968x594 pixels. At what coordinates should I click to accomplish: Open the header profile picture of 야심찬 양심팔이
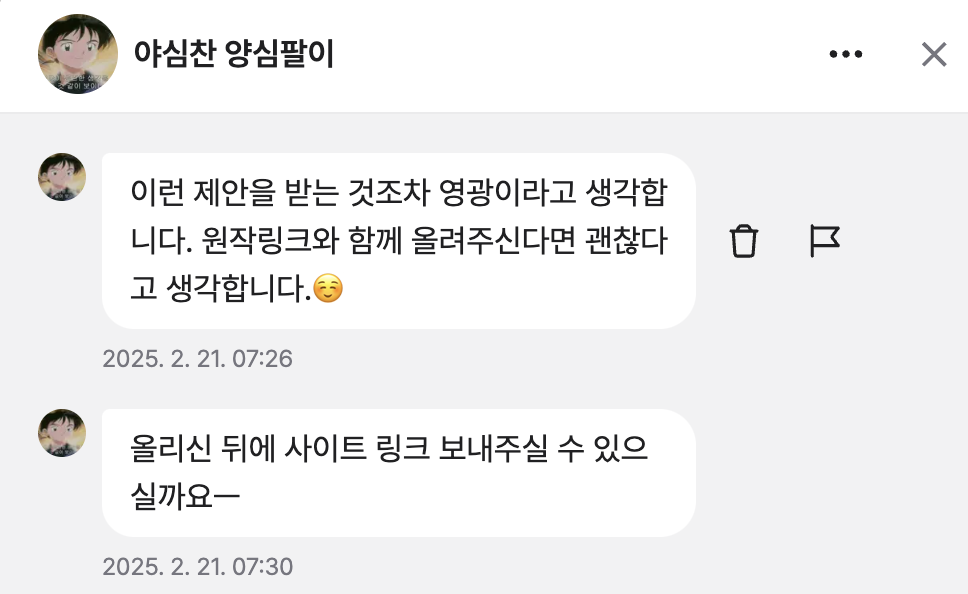pos(78,54)
